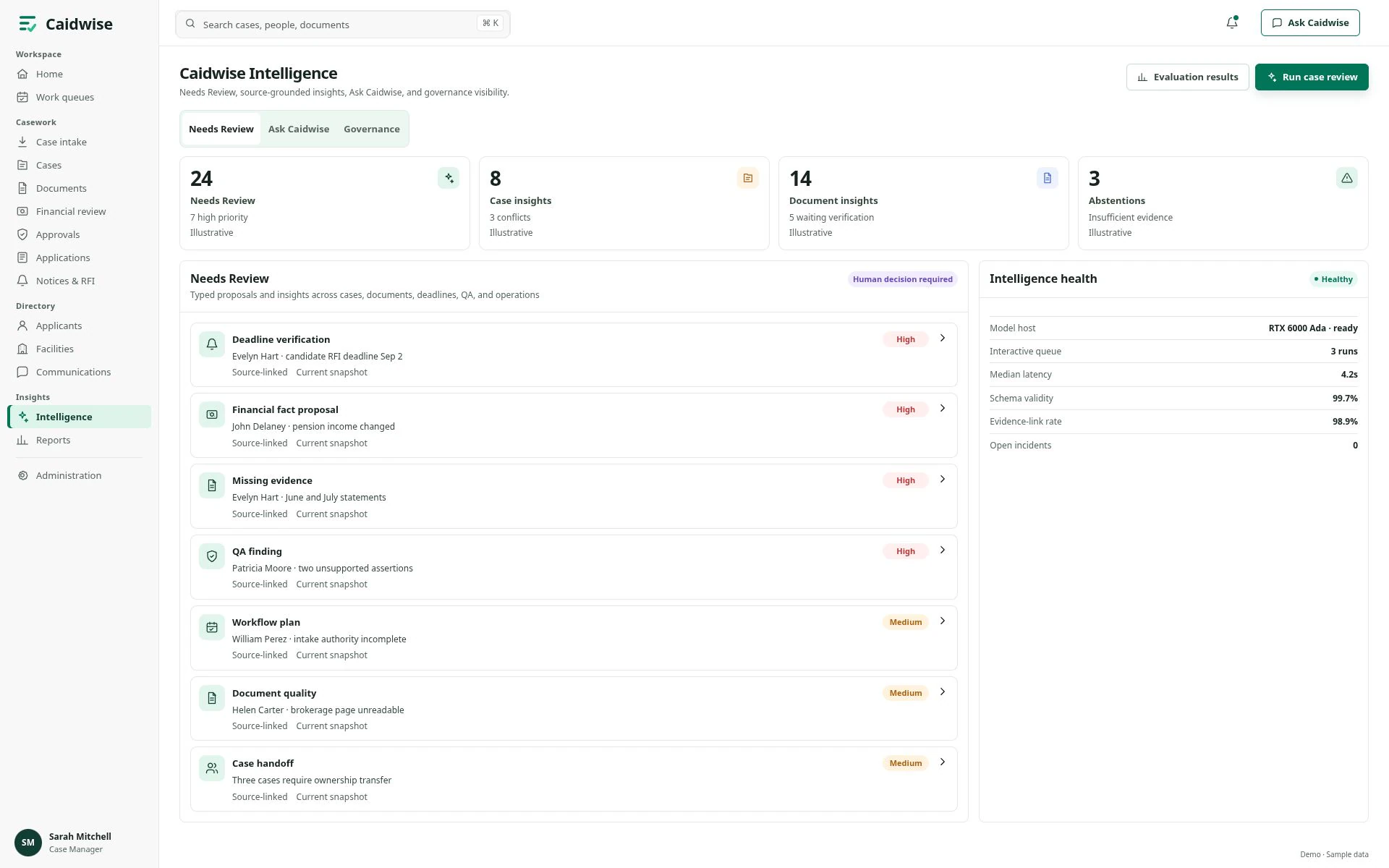Select the Needs Review tab

[221, 129]
